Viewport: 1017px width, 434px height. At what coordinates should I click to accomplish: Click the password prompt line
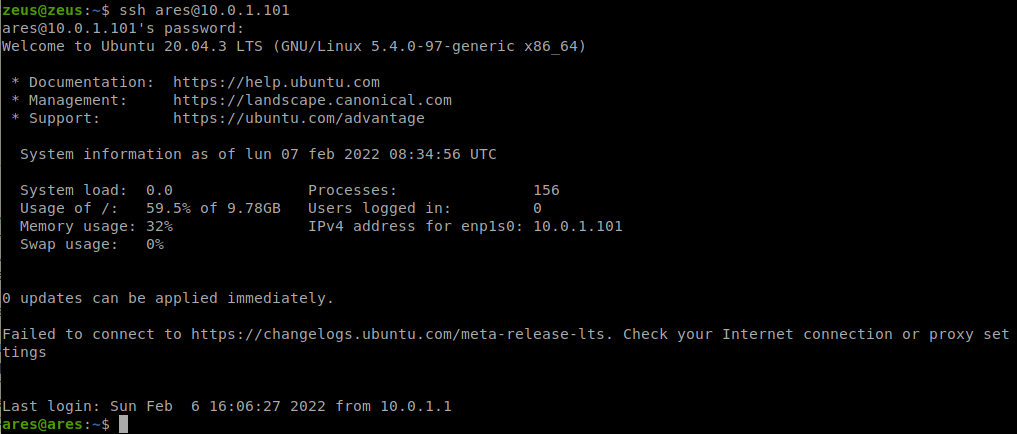click(123, 29)
